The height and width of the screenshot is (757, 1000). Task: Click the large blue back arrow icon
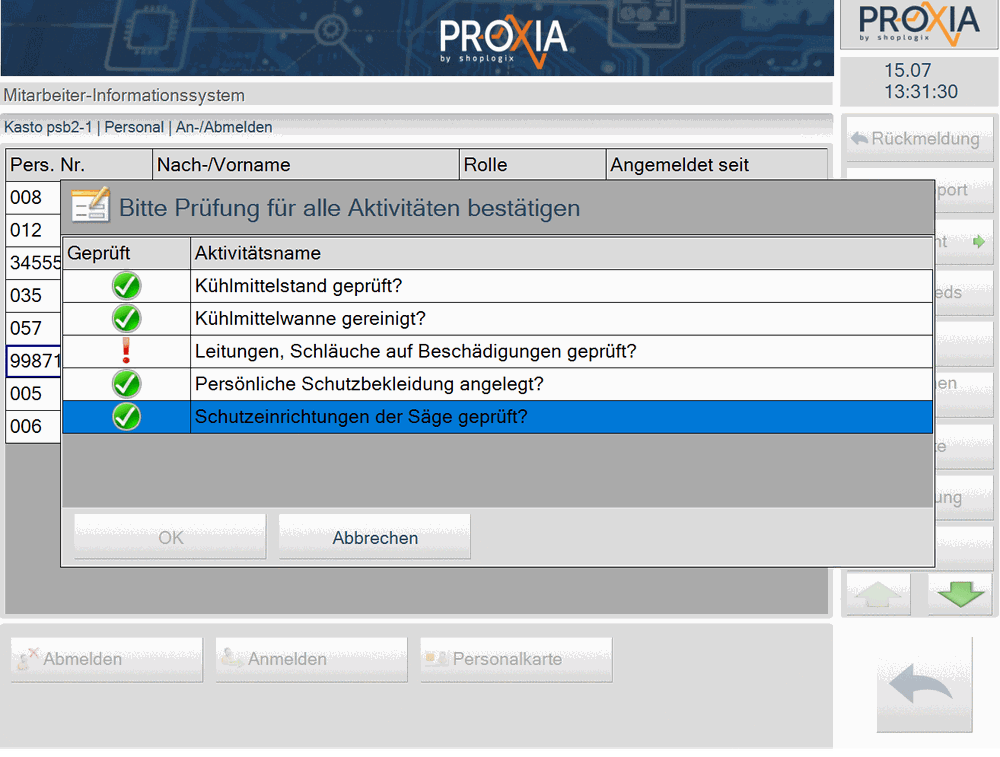pos(921,684)
